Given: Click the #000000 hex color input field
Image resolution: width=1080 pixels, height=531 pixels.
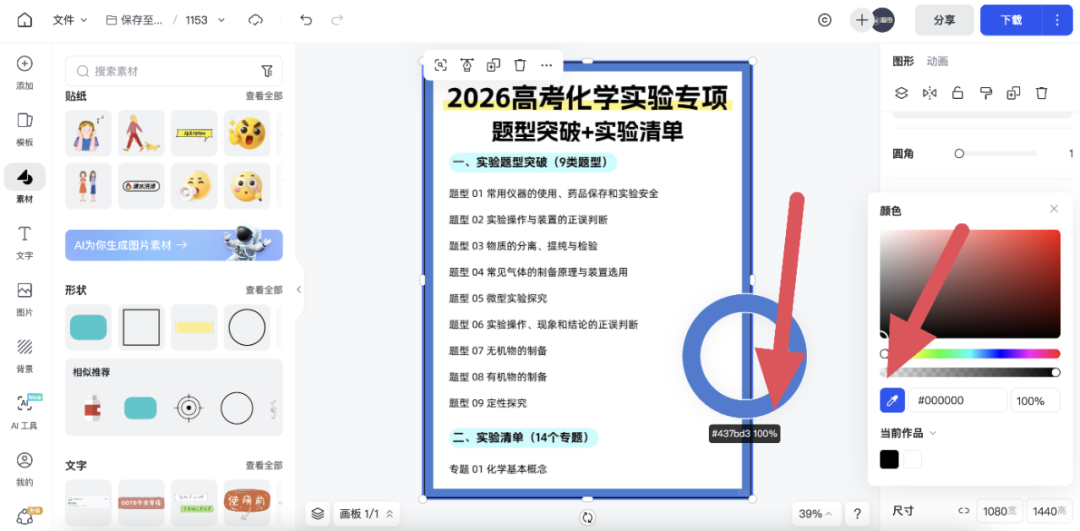Looking at the screenshot, I should (957, 400).
